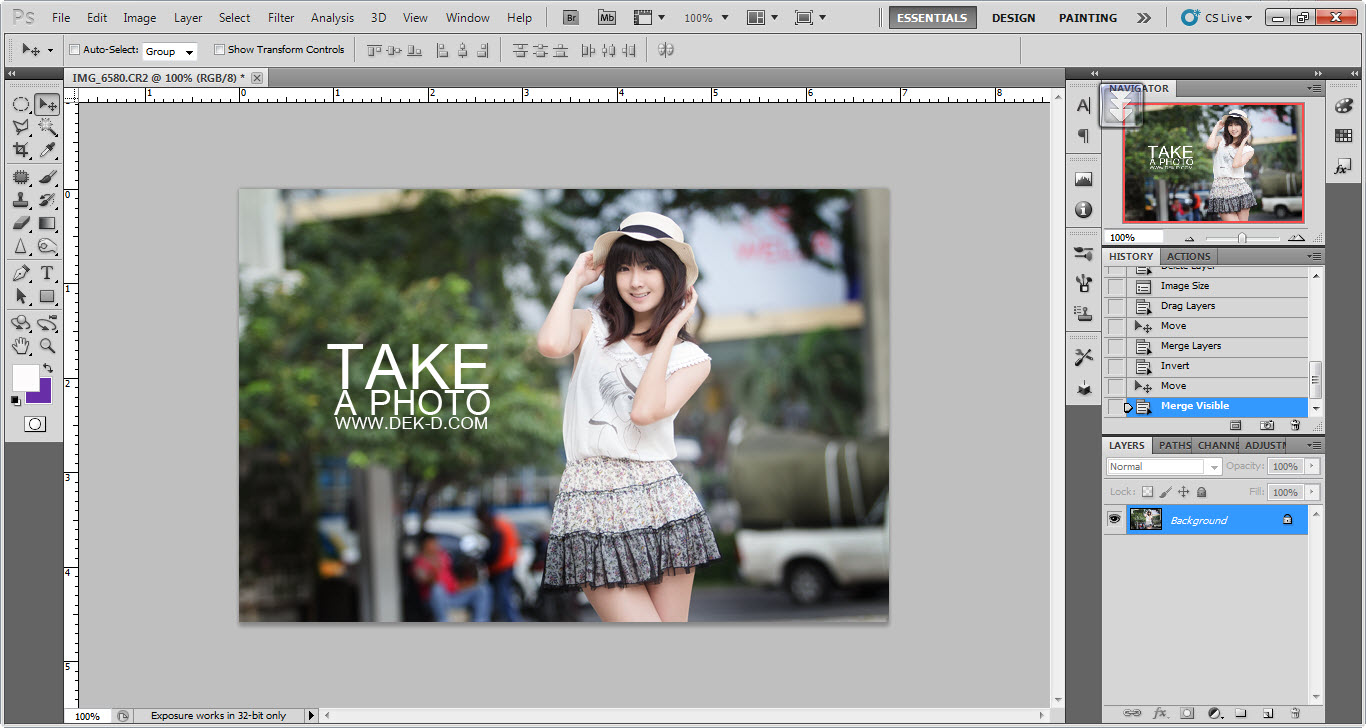Screen dimensions: 1366x728
Task: Open the 100% zoom level dropdown
Action: pyautogui.click(x=705, y=18)
